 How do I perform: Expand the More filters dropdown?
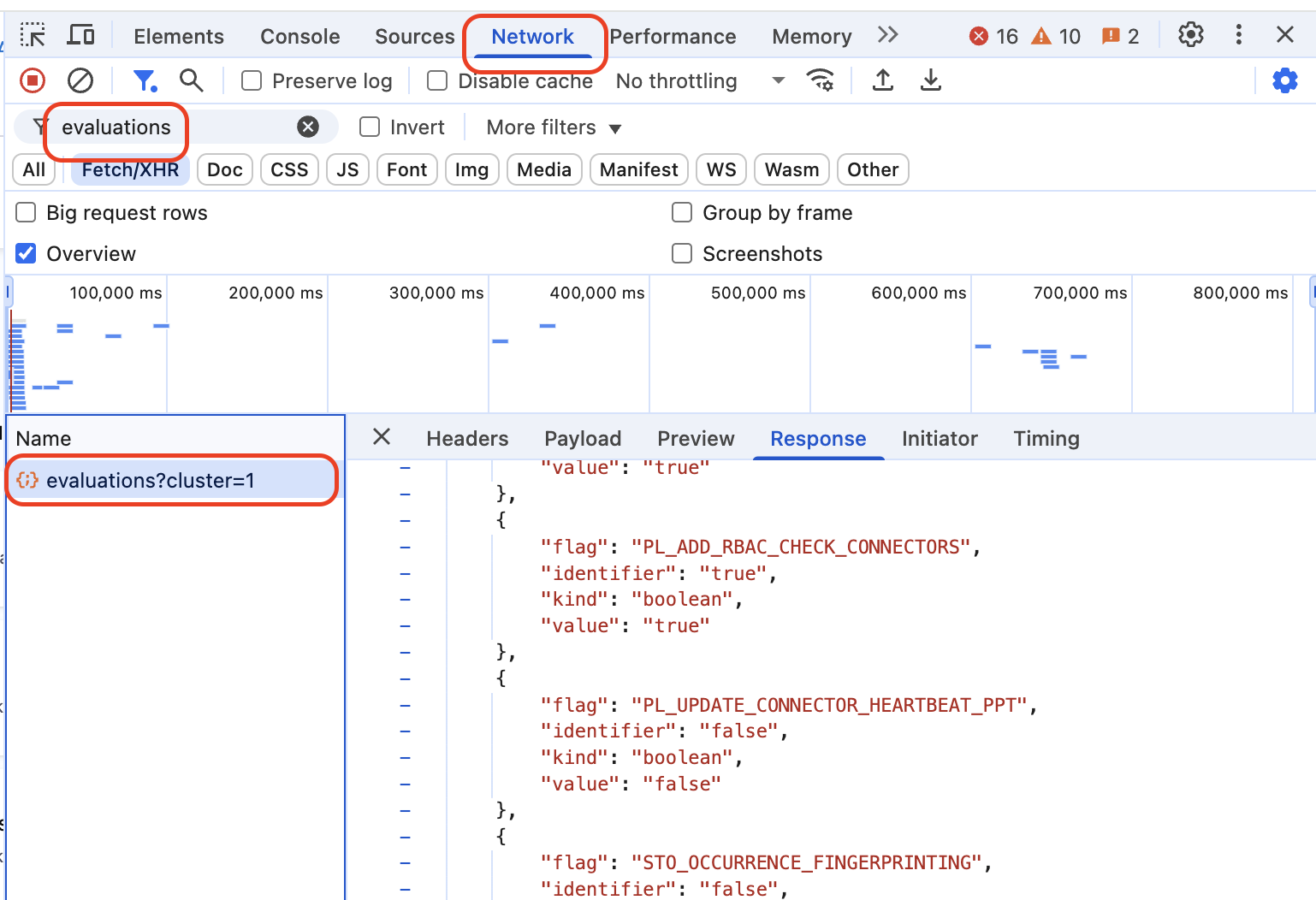(x=553, y=127)
